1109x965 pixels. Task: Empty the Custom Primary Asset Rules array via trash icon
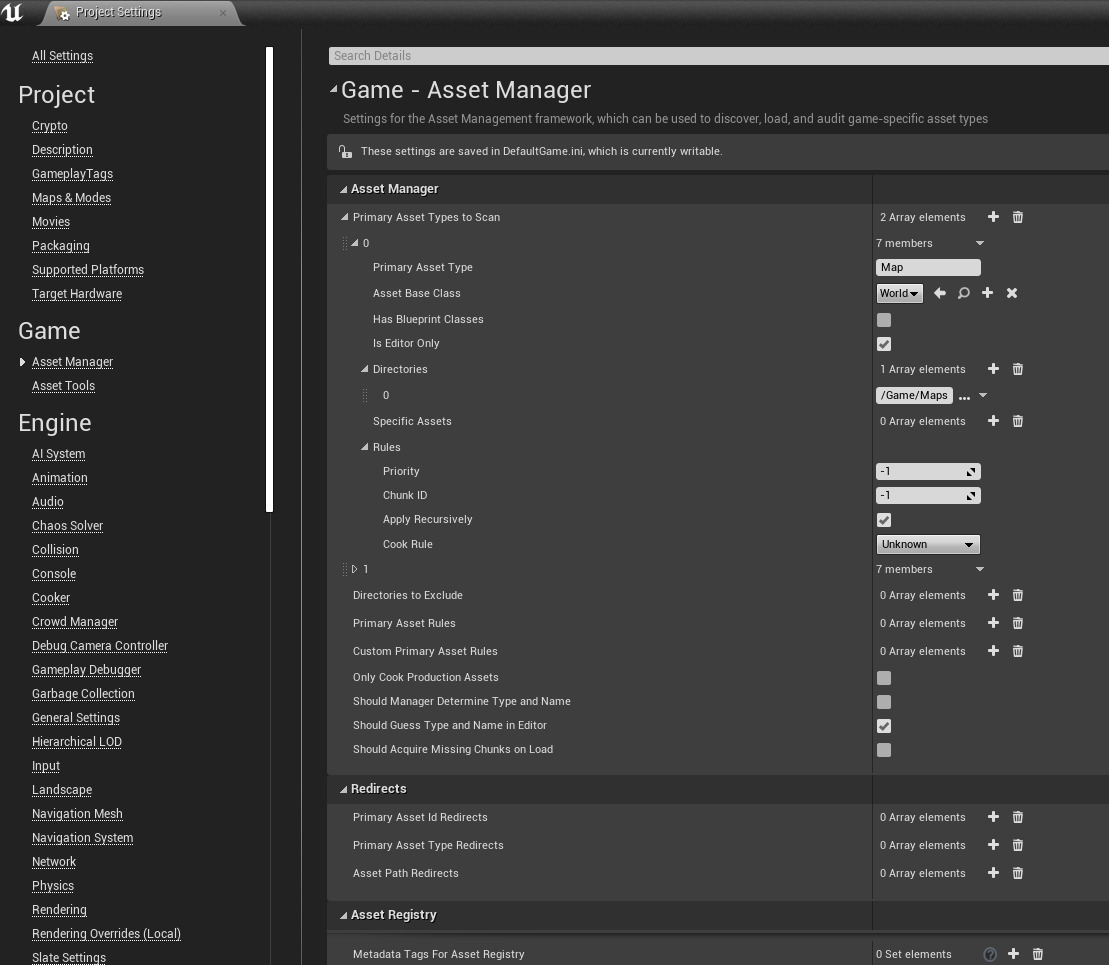pos(1017,651)
